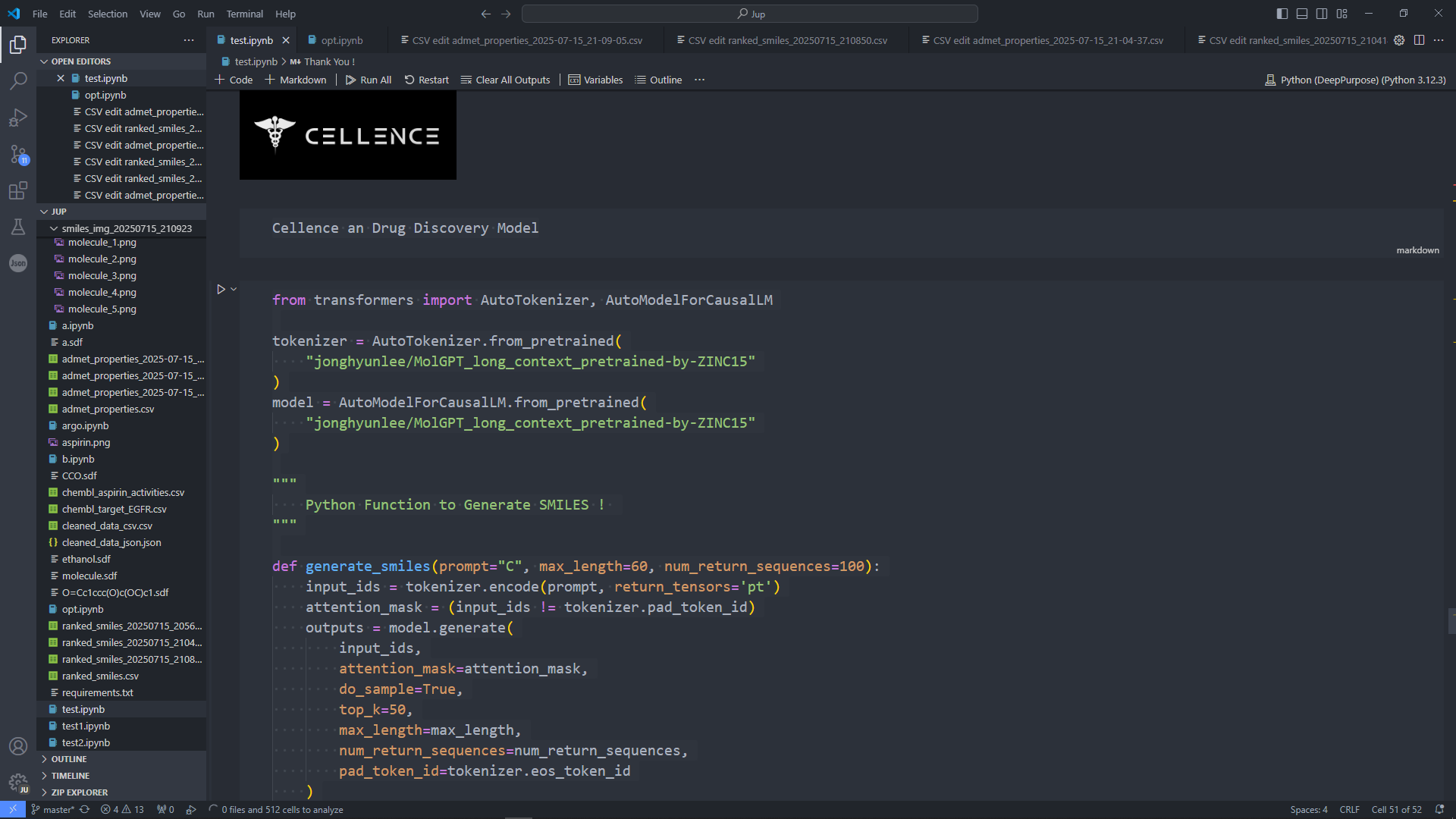Click Clear All Outputs button

(x=505, y=80)
